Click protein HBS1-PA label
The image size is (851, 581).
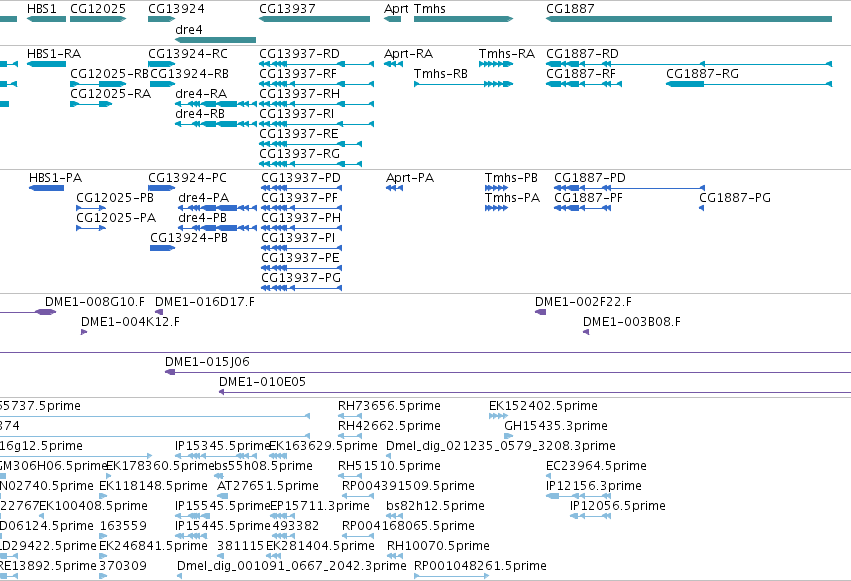click(x=55, y=178)
